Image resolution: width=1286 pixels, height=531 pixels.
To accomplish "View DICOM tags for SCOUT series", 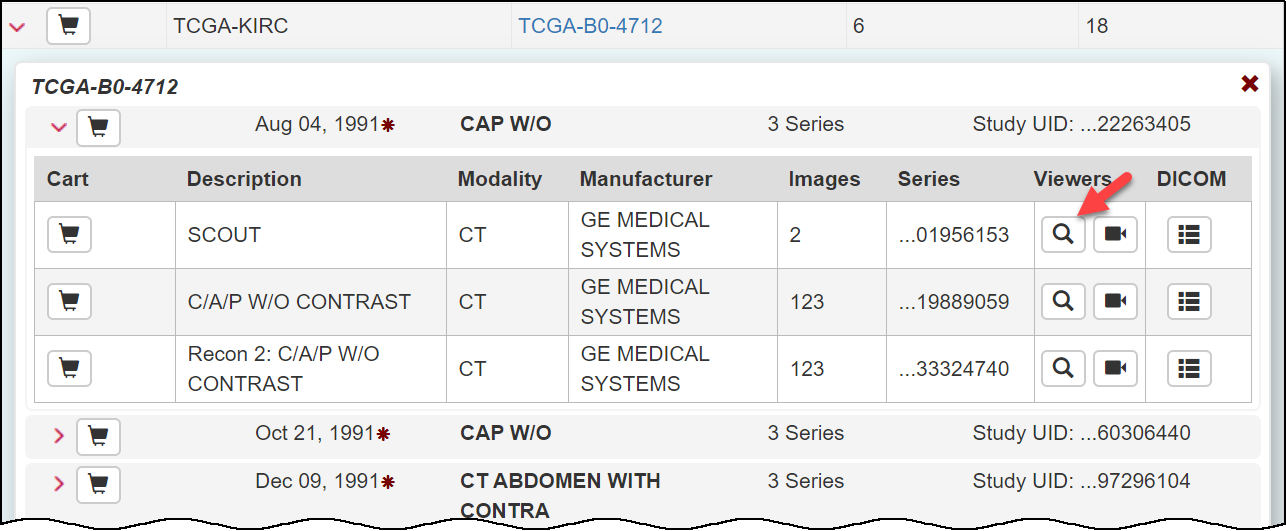I will 1189,235.
